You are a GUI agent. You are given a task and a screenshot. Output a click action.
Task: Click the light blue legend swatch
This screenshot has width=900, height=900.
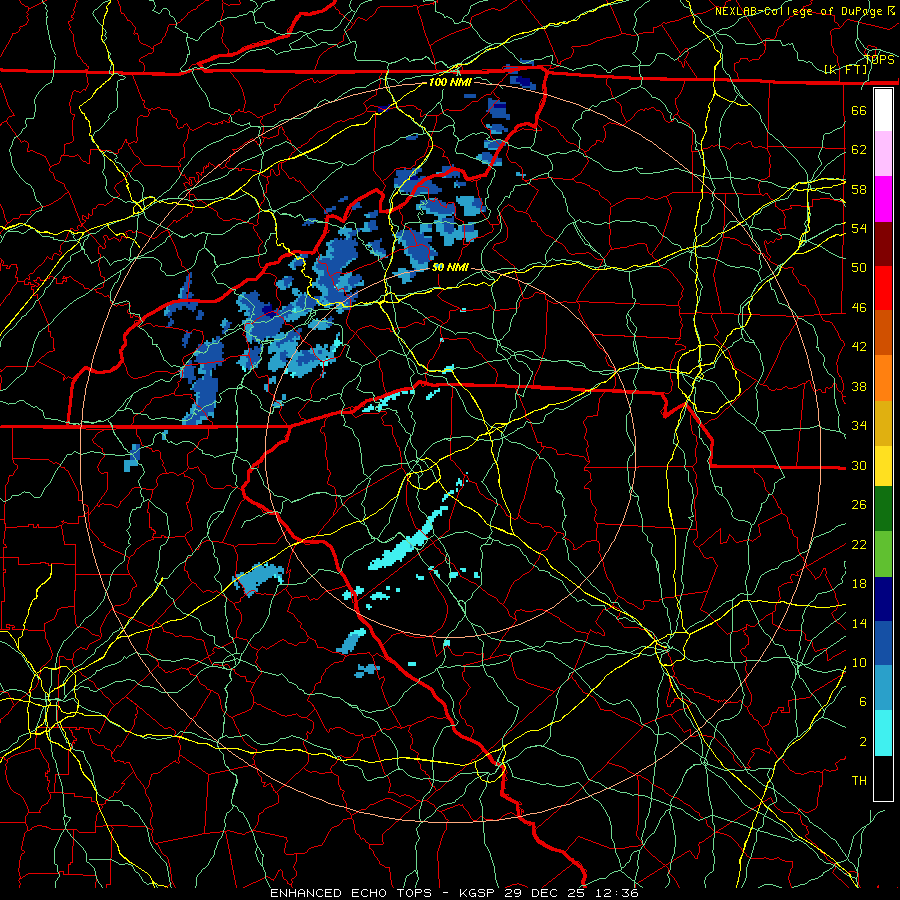883,688
